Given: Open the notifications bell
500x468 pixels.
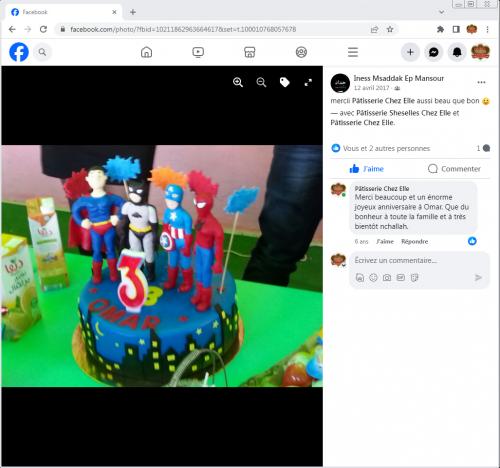Looking at the screenshot, I should click(457, 52).
